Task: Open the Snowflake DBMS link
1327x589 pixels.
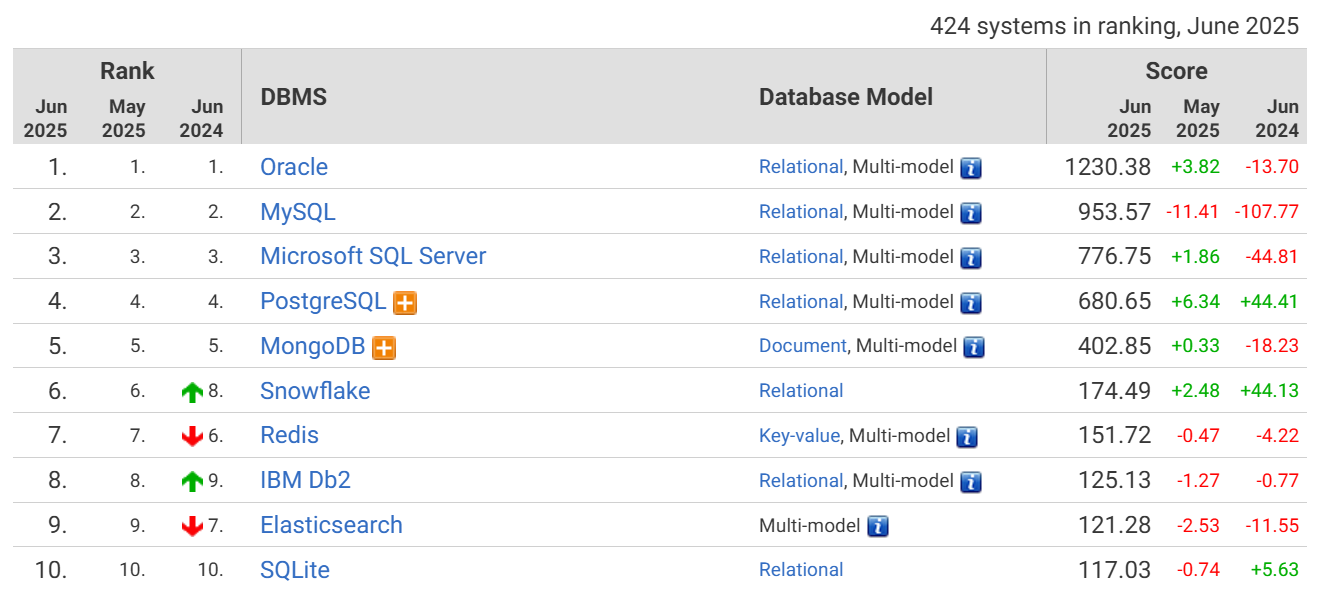Action: 315,391
